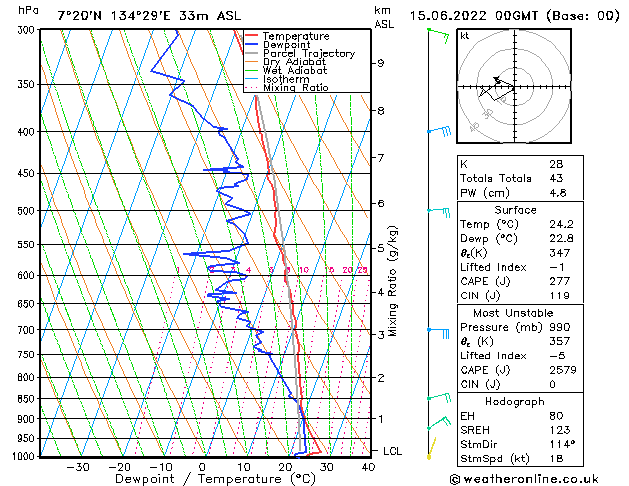Click the Most Unstable section heading
The image size is (629, 486).
[x=513, y=313]
